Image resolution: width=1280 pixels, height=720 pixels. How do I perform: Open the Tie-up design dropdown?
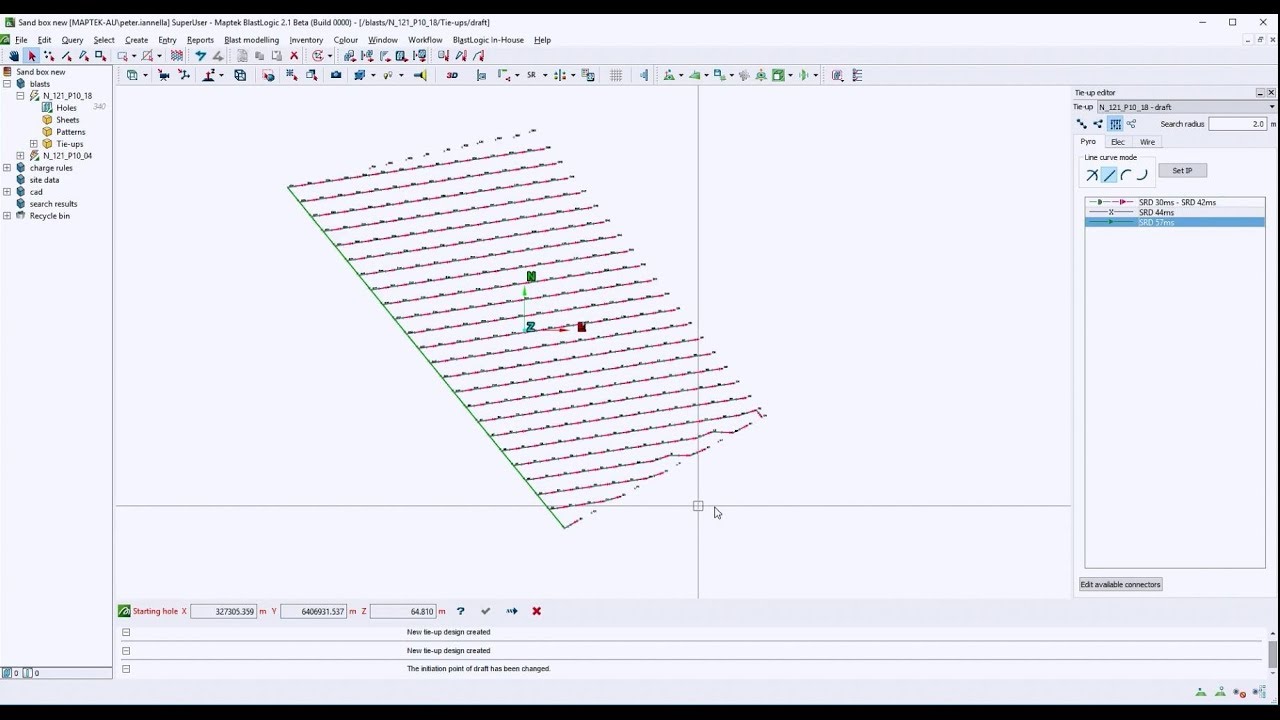click(1186, 107)
